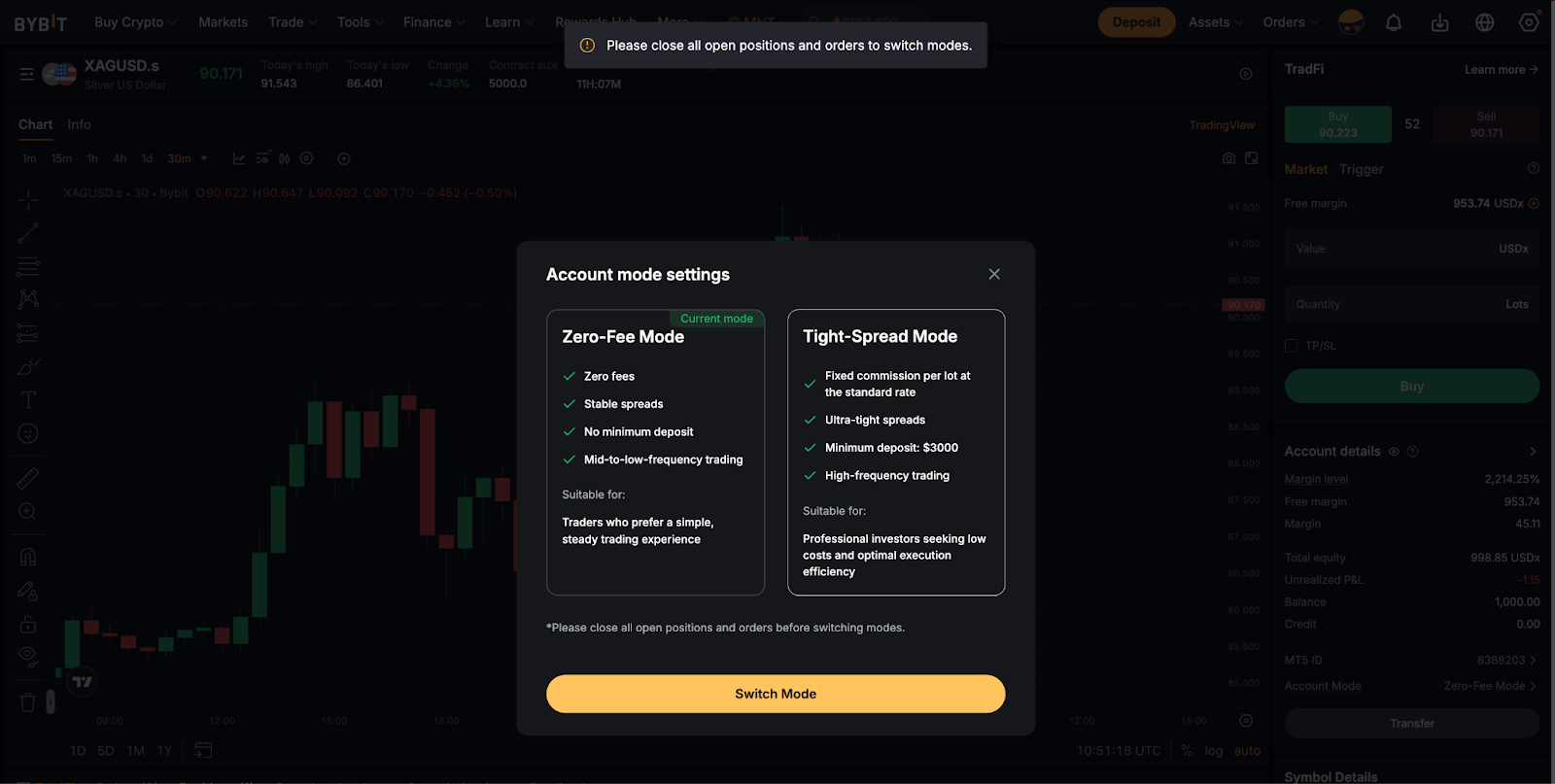Image resolution: width=1555 pixels, height=784 pixels.
Task: Switch to the Info tab
Action: coord(79,124)
